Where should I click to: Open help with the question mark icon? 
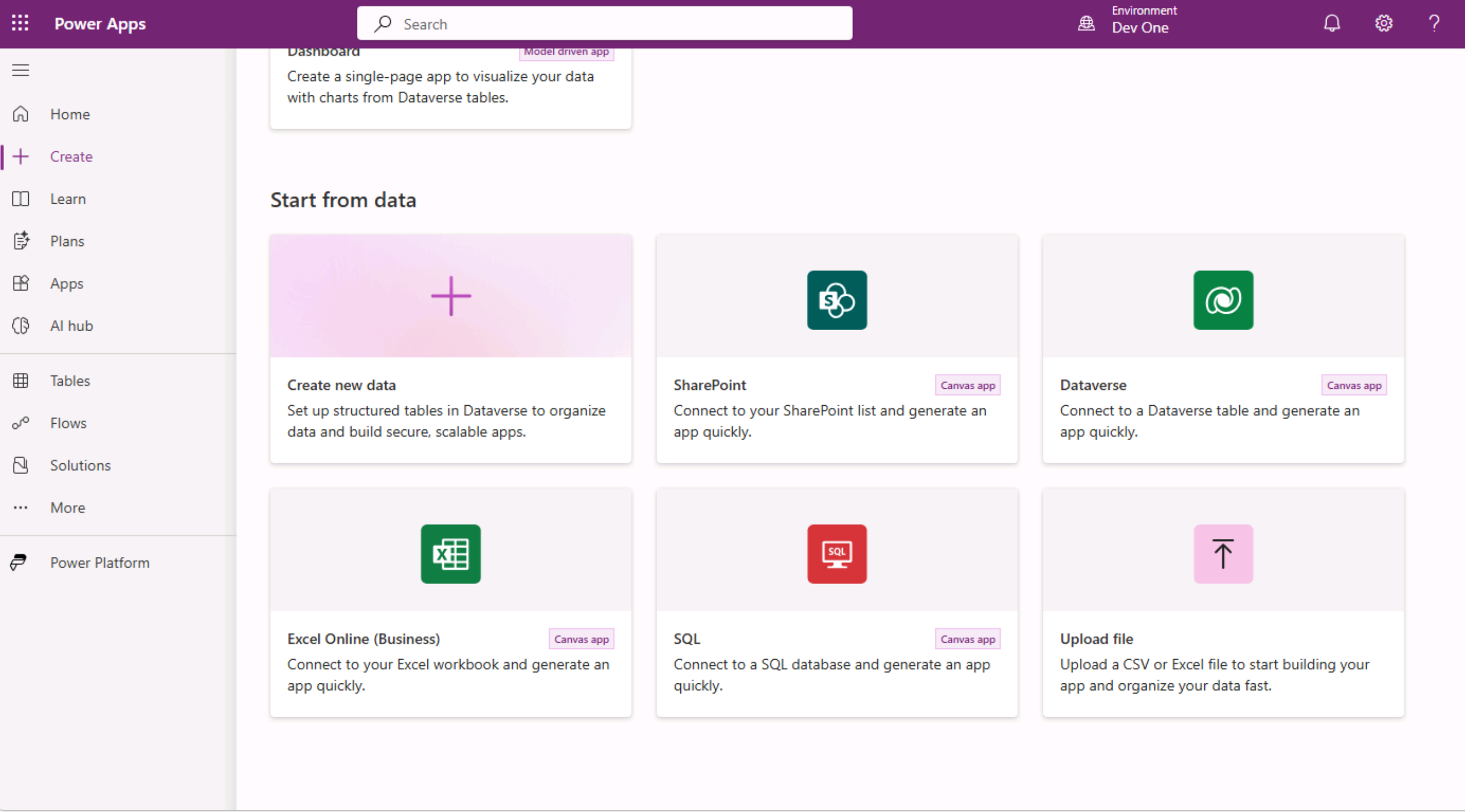1435,23
